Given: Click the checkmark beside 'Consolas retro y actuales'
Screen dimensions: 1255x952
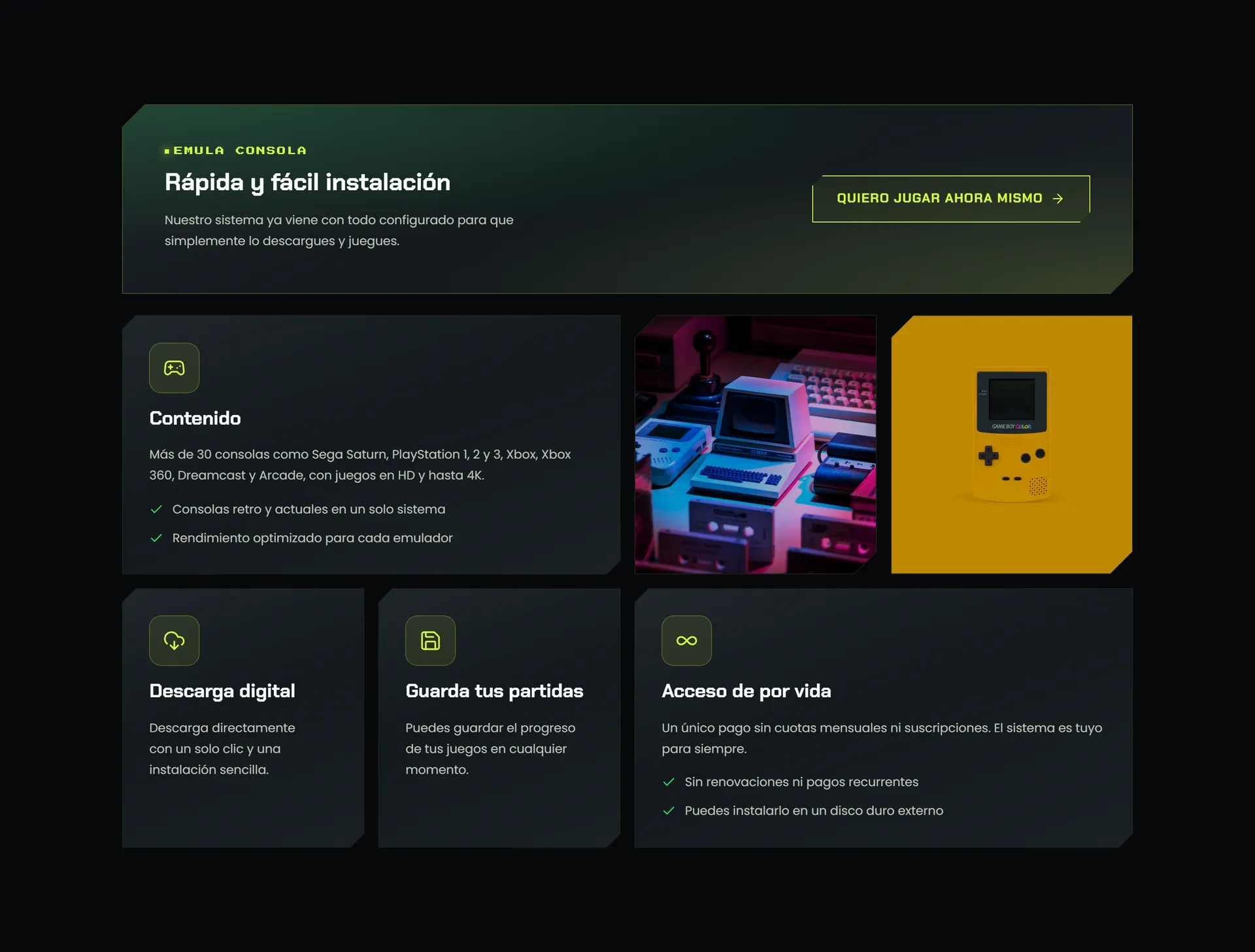Looking at the screenshot, I should pos(156,509).
